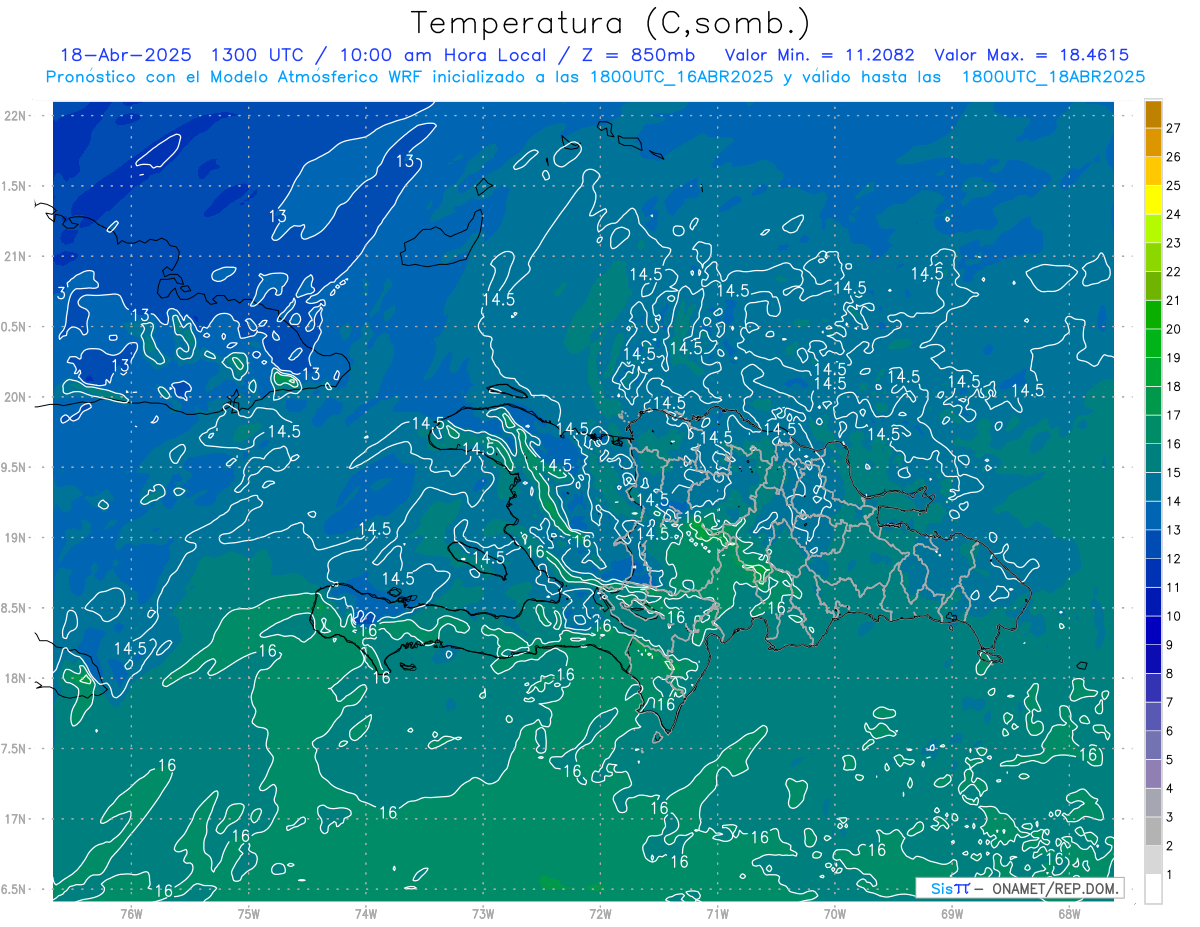Click the '19N' latitude axis label
Image resolution: width=1200 pixels, height=927 pixels.
click(x=15, y=538)
